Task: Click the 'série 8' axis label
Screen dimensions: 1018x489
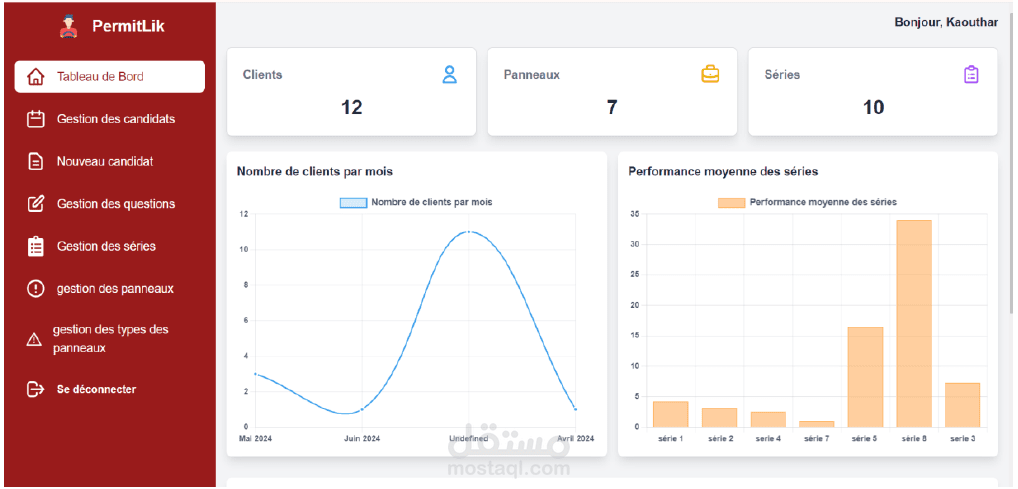Action: 914,439
